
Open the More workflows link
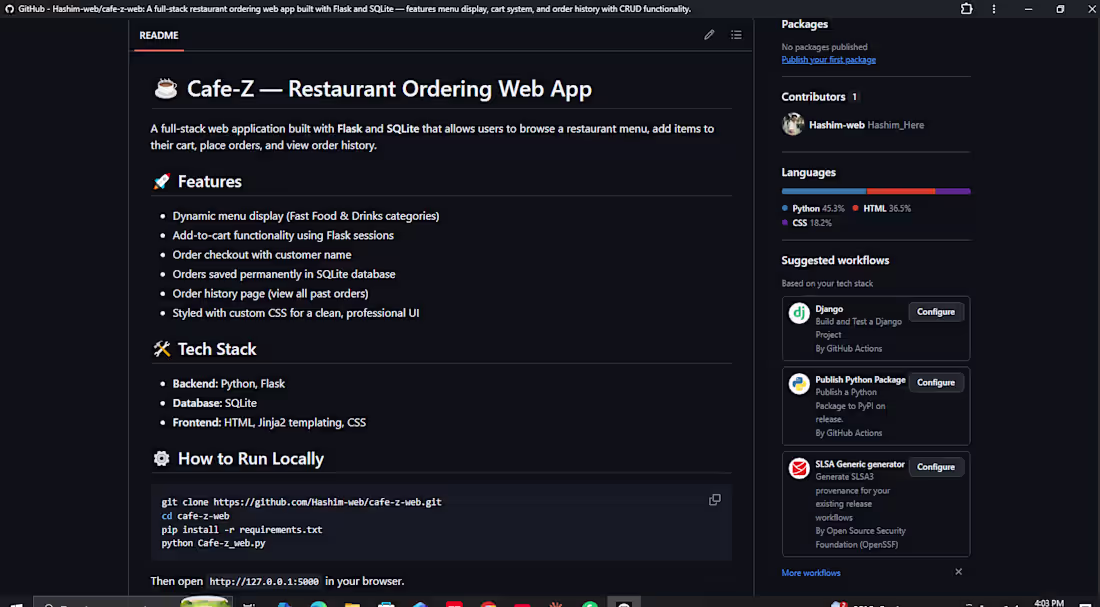[x=811, y=573]
